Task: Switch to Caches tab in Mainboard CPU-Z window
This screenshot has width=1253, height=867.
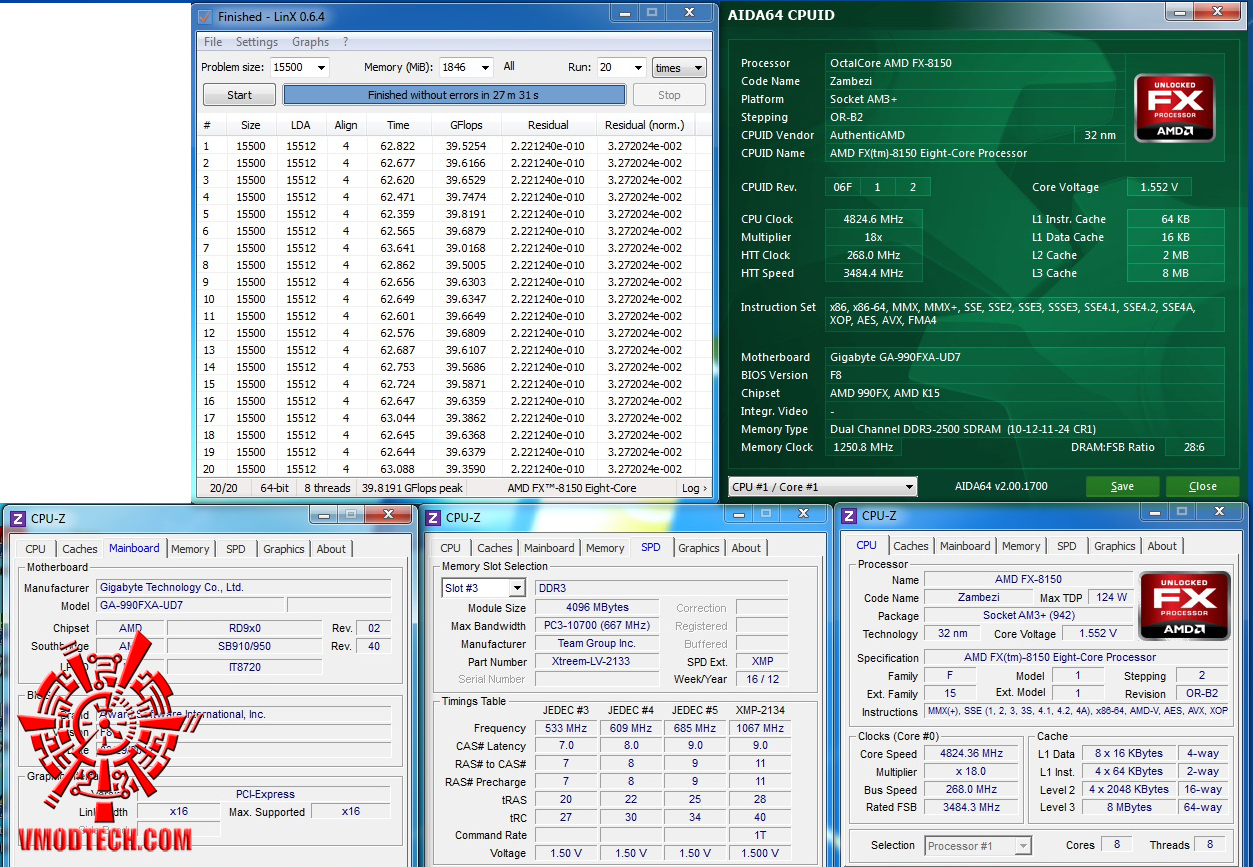Action: coord(80,549)
